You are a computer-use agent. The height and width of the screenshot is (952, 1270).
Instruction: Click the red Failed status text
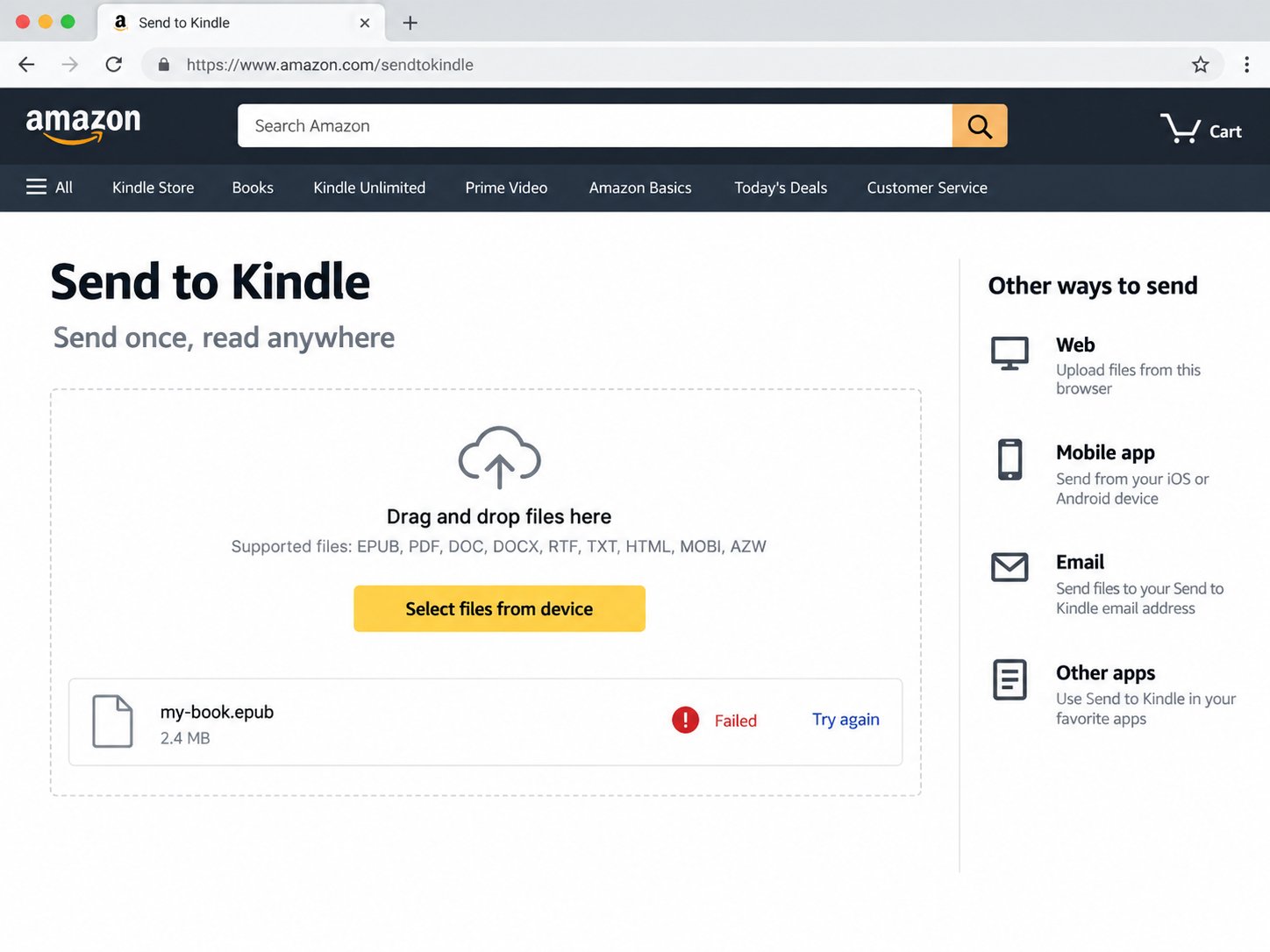point(735,721)
